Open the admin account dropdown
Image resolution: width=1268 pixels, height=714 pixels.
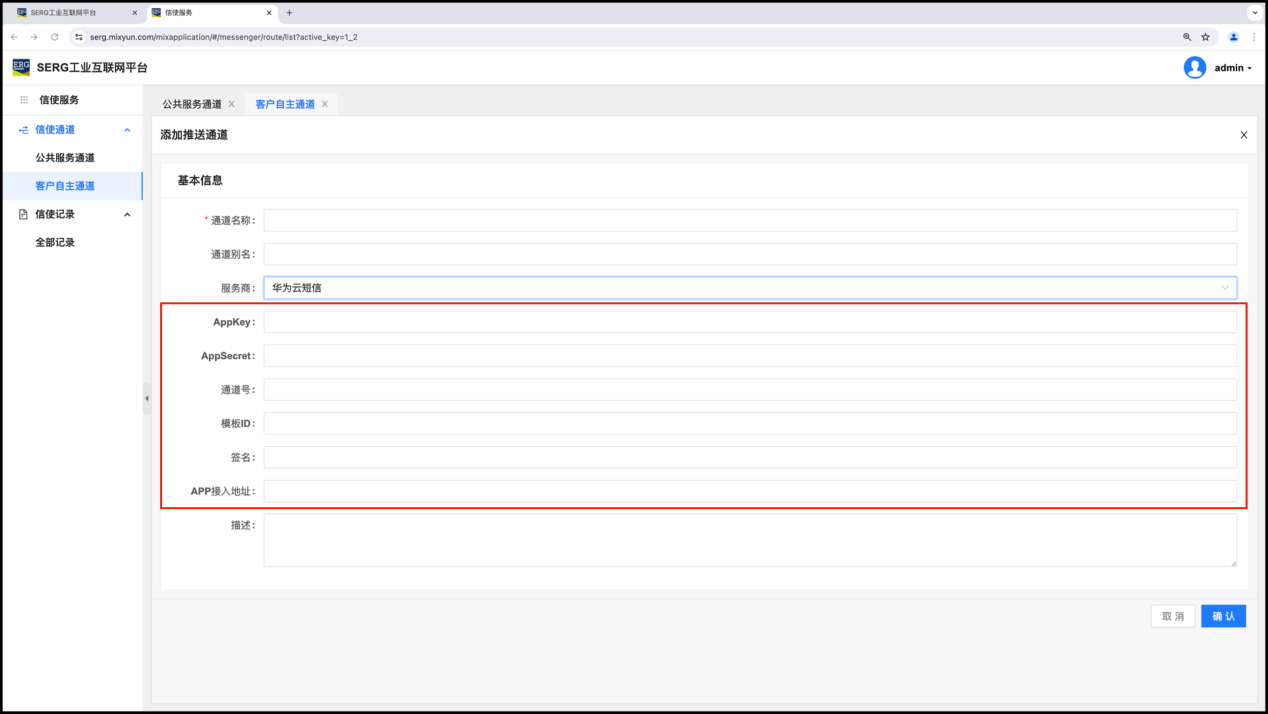click(x=1233, y=68)
